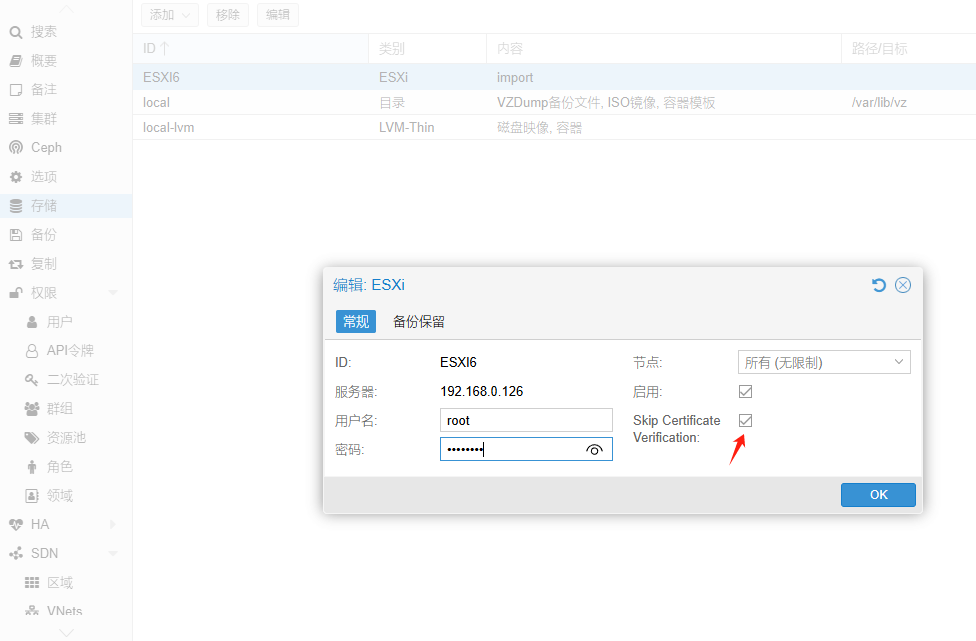
Task: Click the reset icon in dialog header
Action: click(879, 285)
